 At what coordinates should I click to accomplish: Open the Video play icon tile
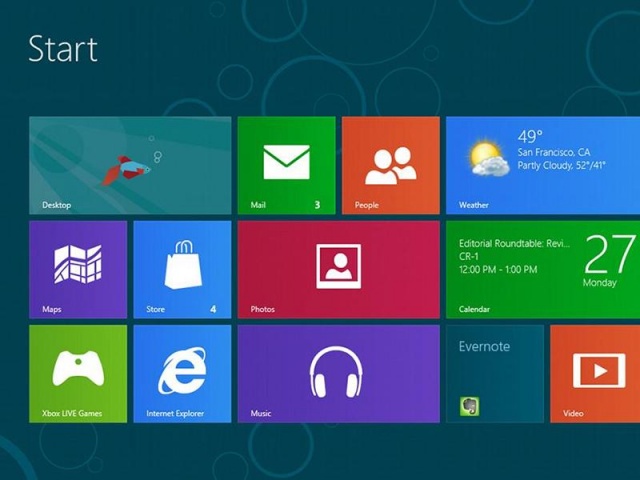[x=599, y=371]
